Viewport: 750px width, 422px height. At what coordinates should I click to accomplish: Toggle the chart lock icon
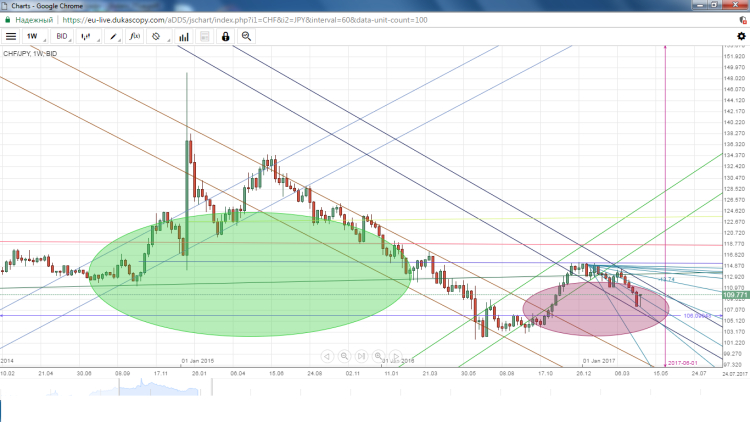click(x=226, y=36)
